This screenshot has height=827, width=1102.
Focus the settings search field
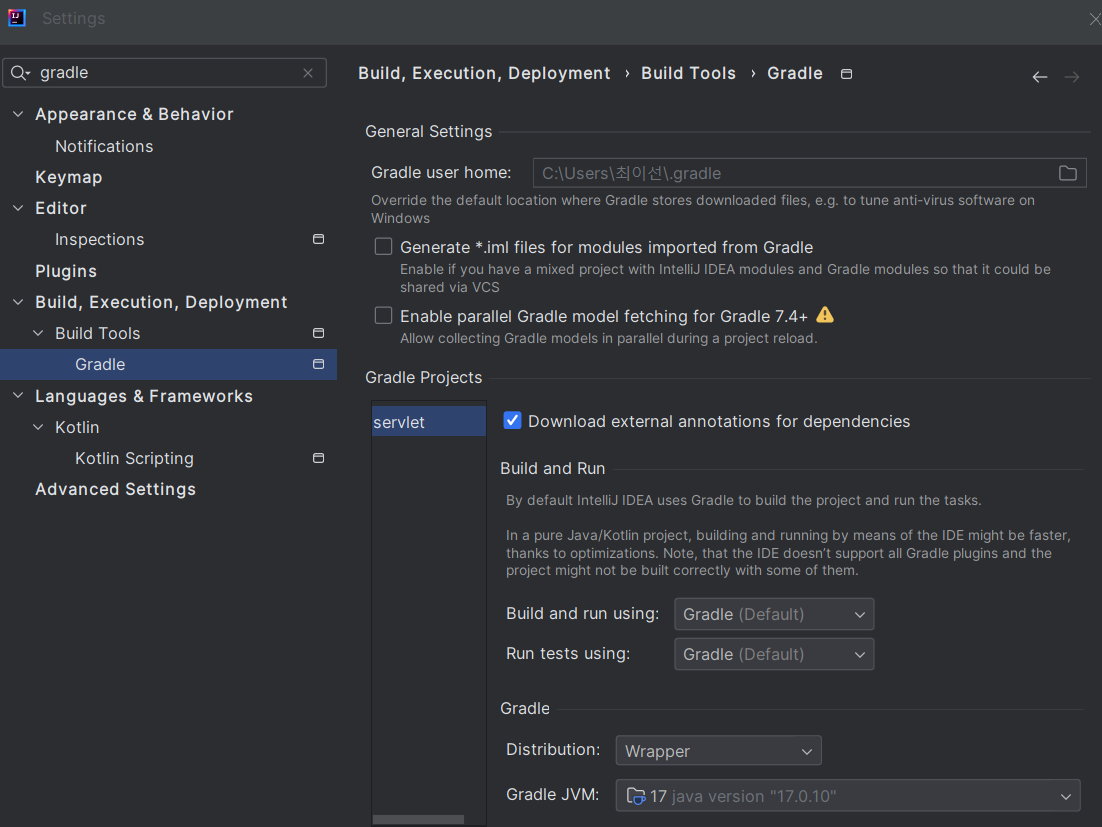pyautogui.click(x=164, y=73)
